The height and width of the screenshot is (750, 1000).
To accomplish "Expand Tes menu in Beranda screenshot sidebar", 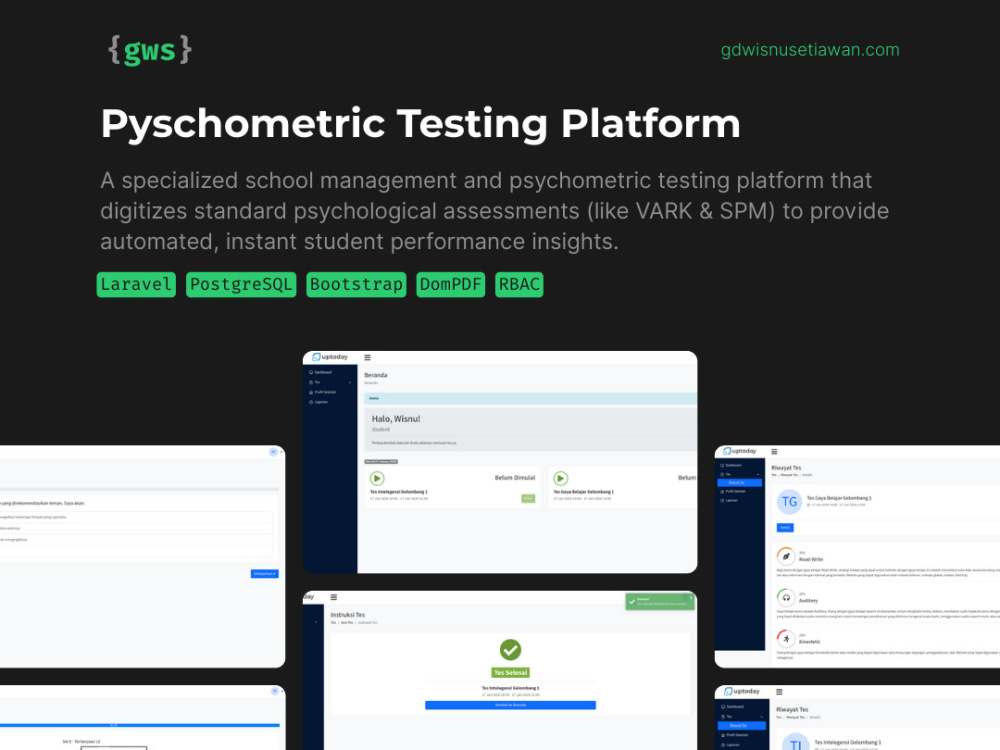I will tap(330, 382).
